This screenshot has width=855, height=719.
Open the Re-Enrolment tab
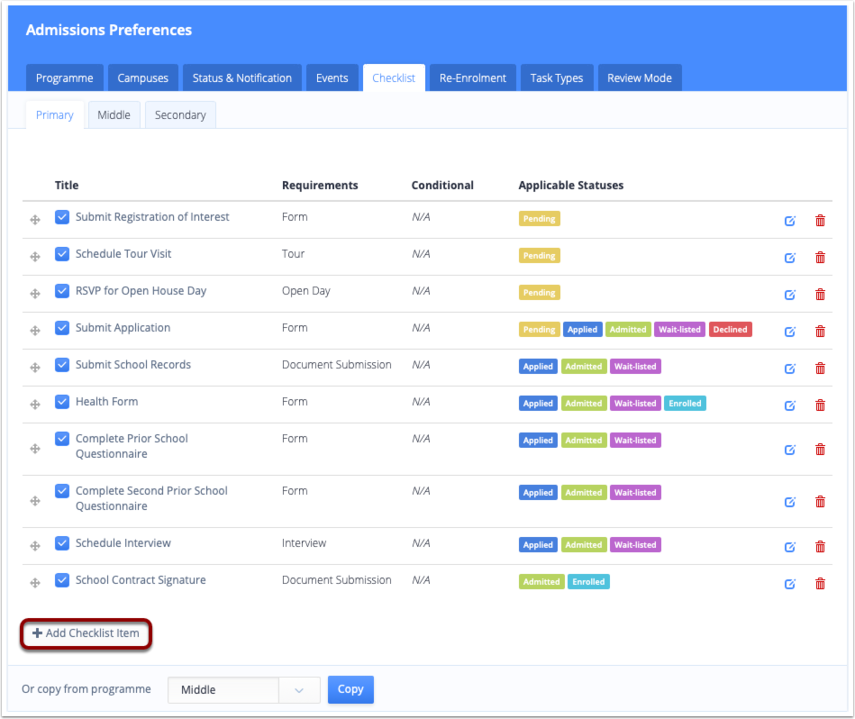[x=472, y=78]
